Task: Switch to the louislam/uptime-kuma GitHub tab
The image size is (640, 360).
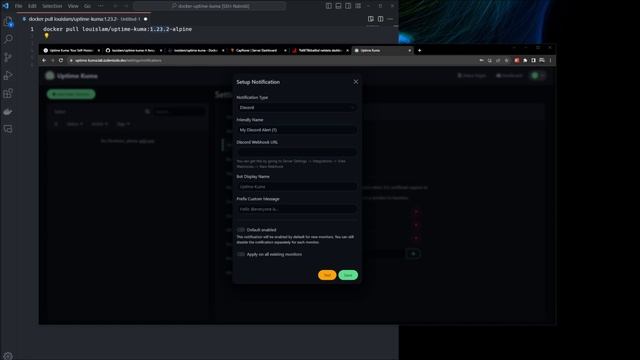Action: tap(134, 51)
